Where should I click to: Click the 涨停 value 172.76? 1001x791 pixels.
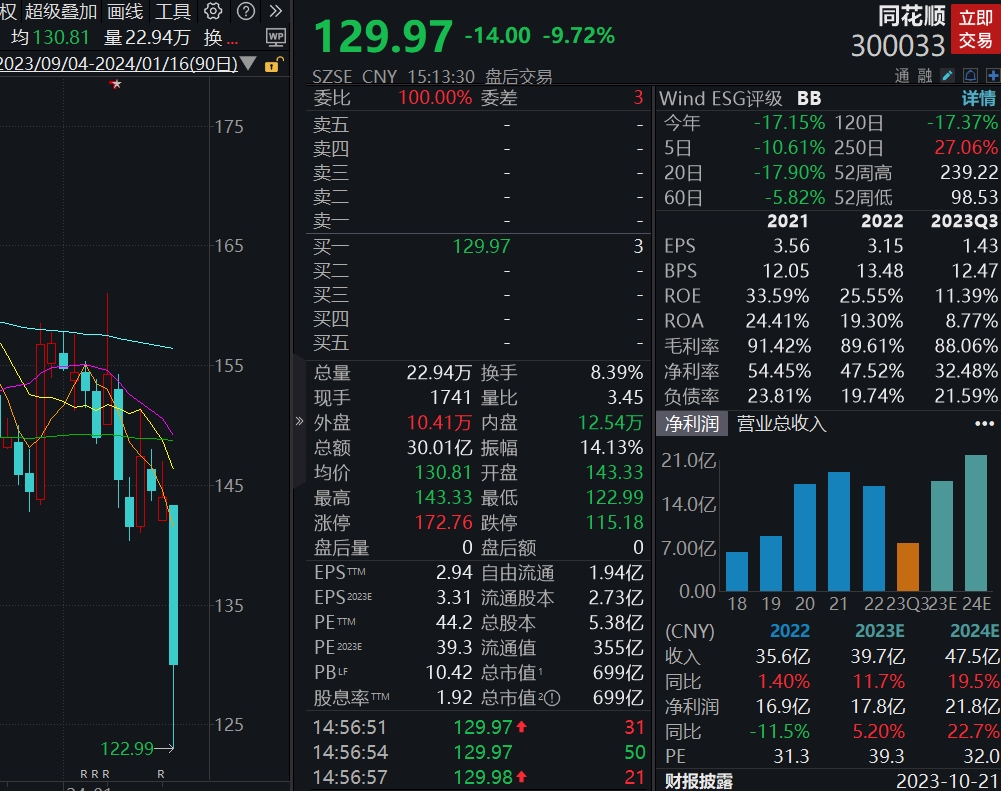(x=444, y=522)
